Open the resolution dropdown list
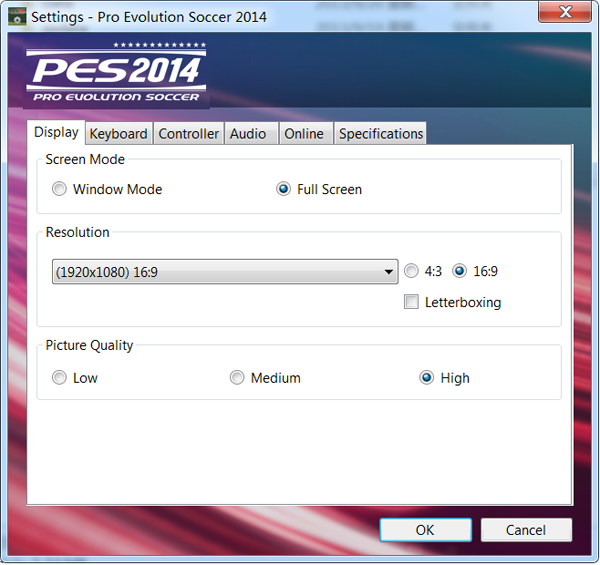Viewport: 600px width, 565px height. (x=225, y=272)
